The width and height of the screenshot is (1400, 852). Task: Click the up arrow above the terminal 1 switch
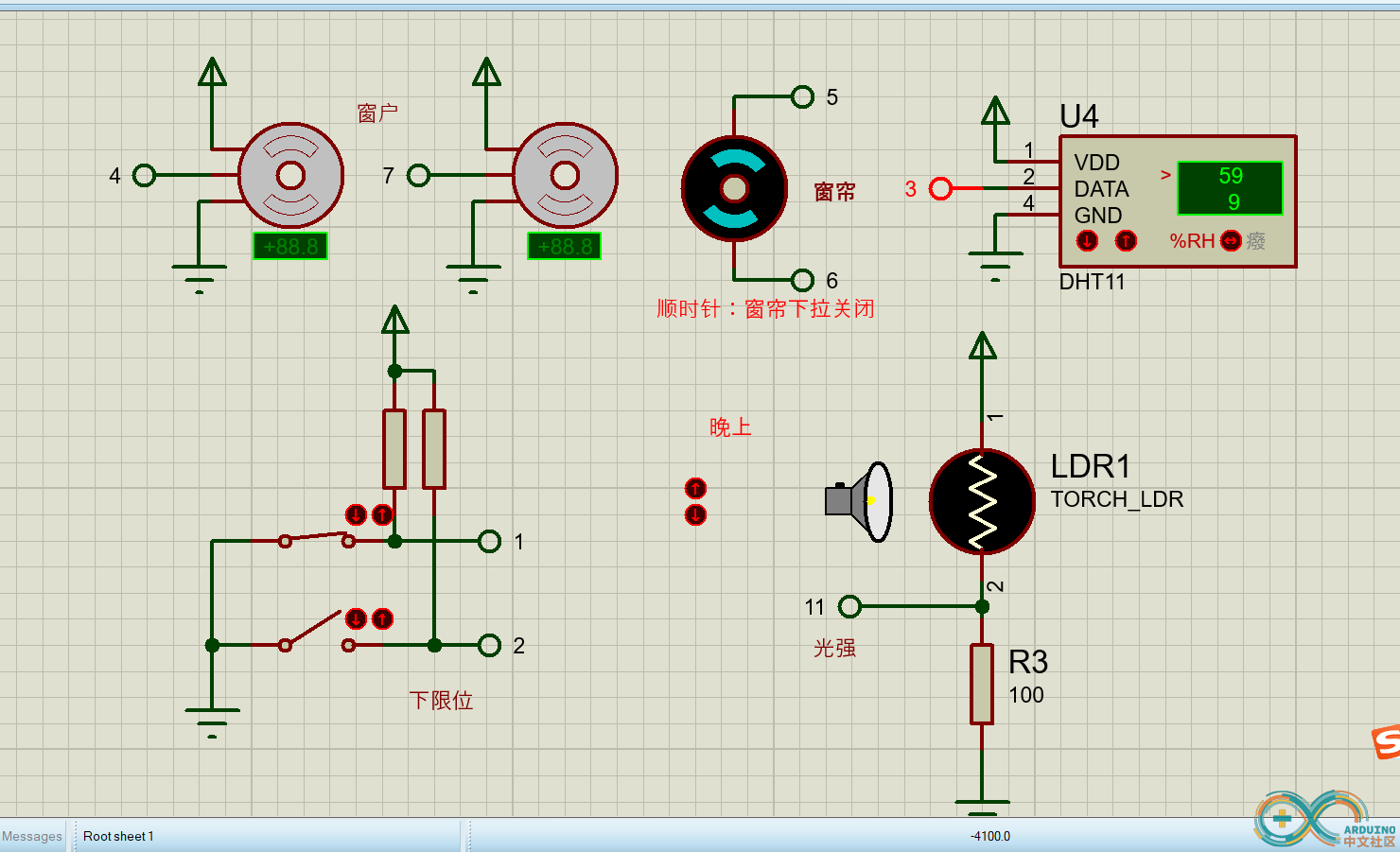coord(382,514)
